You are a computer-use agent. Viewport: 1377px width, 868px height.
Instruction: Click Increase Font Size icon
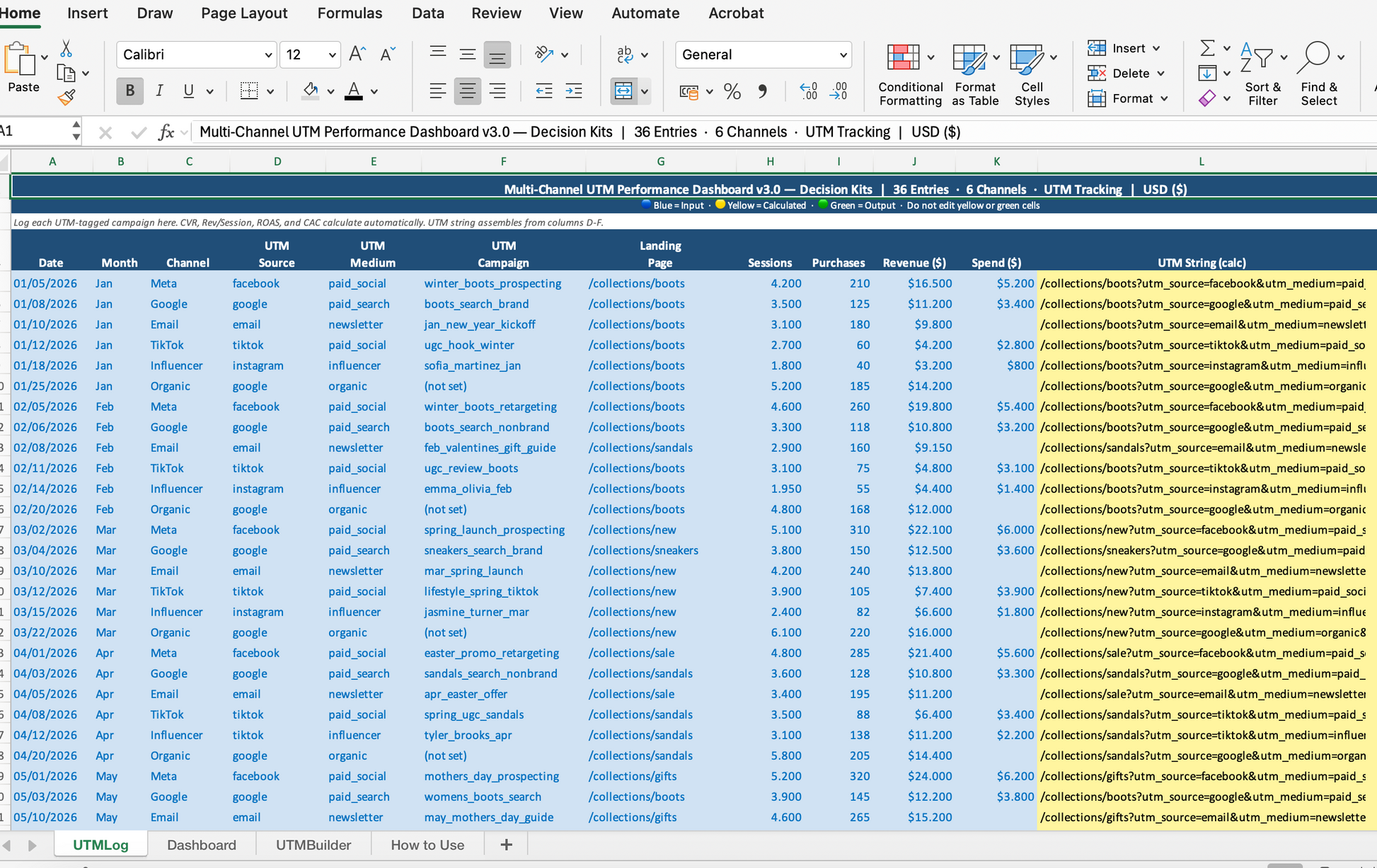[357, 54]
